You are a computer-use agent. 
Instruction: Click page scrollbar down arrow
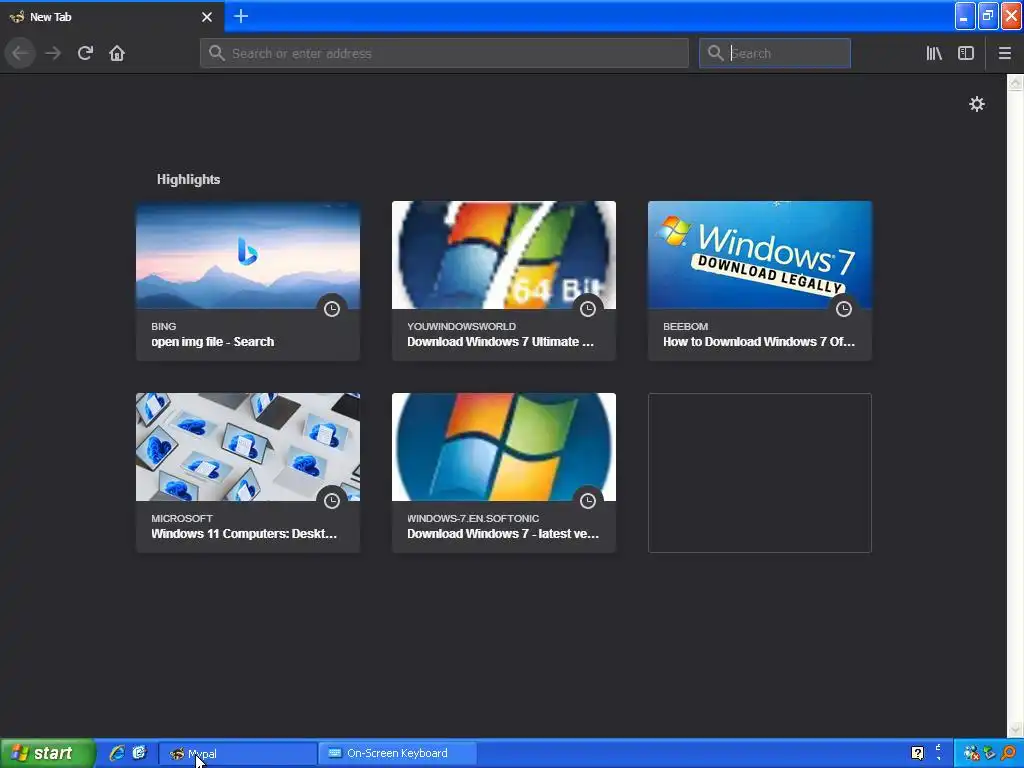tap(1015, 729)
